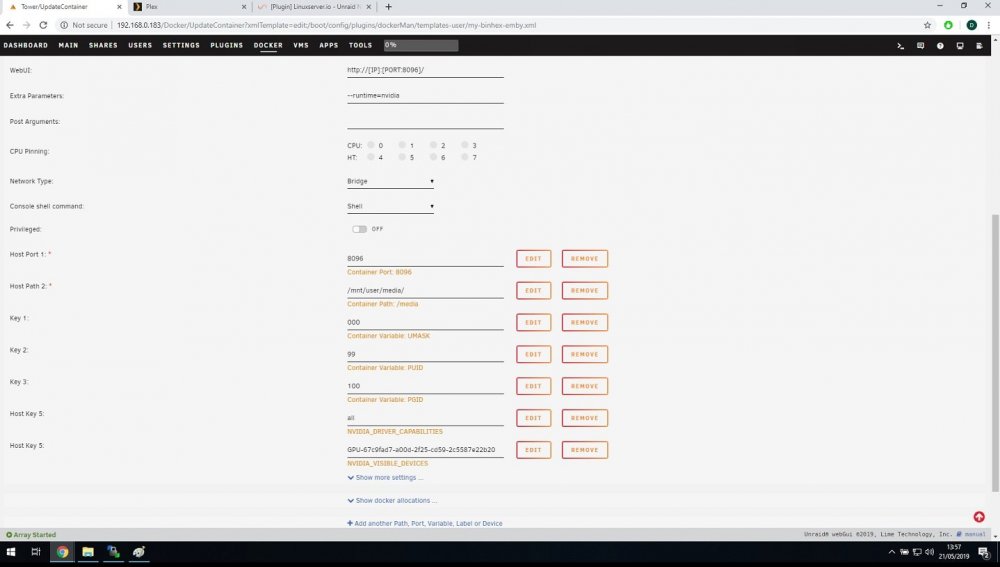Open File Explorer from the taskbar
This screenshot has height=567, width=1000.
pos(88,552)
